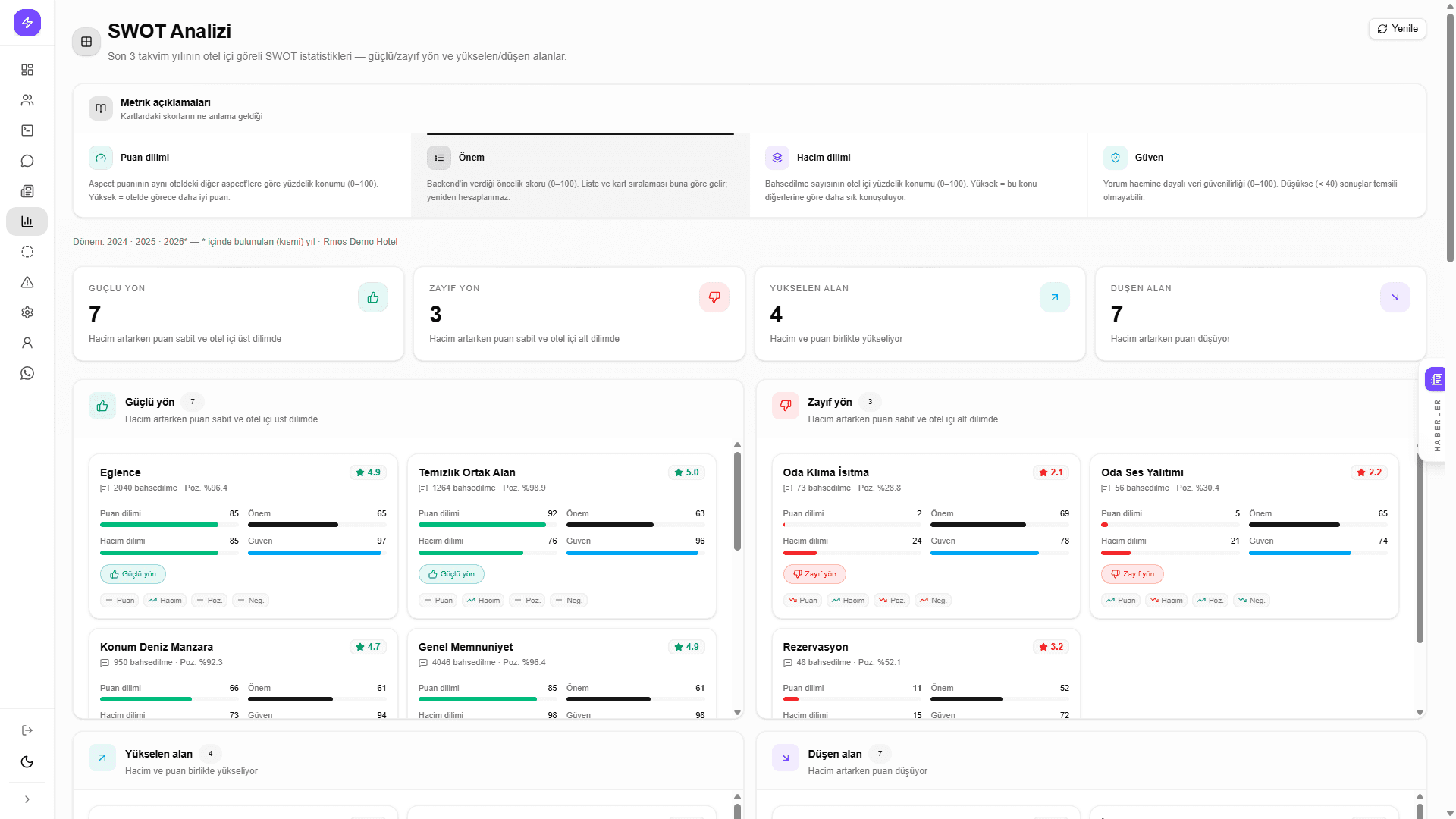This screenshot has width=1456, height=819.
Task: Click the purple lightning logo icon
Action: point(27,23)
